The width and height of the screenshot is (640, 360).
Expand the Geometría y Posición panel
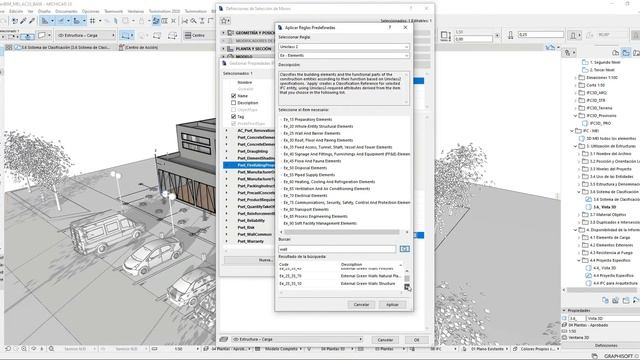pyautogui.click(x=224, y=33)
